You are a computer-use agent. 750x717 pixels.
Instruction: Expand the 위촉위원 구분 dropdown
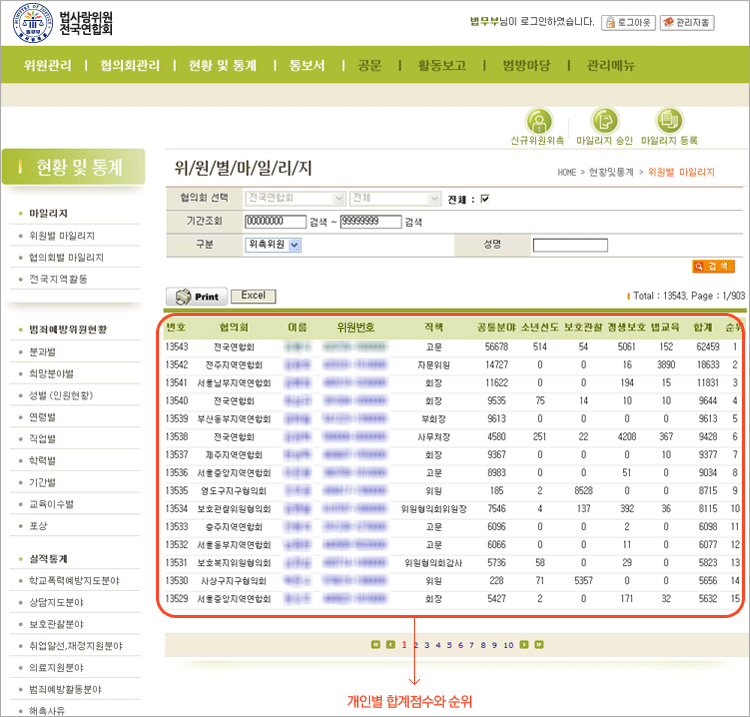coord(274,244)
